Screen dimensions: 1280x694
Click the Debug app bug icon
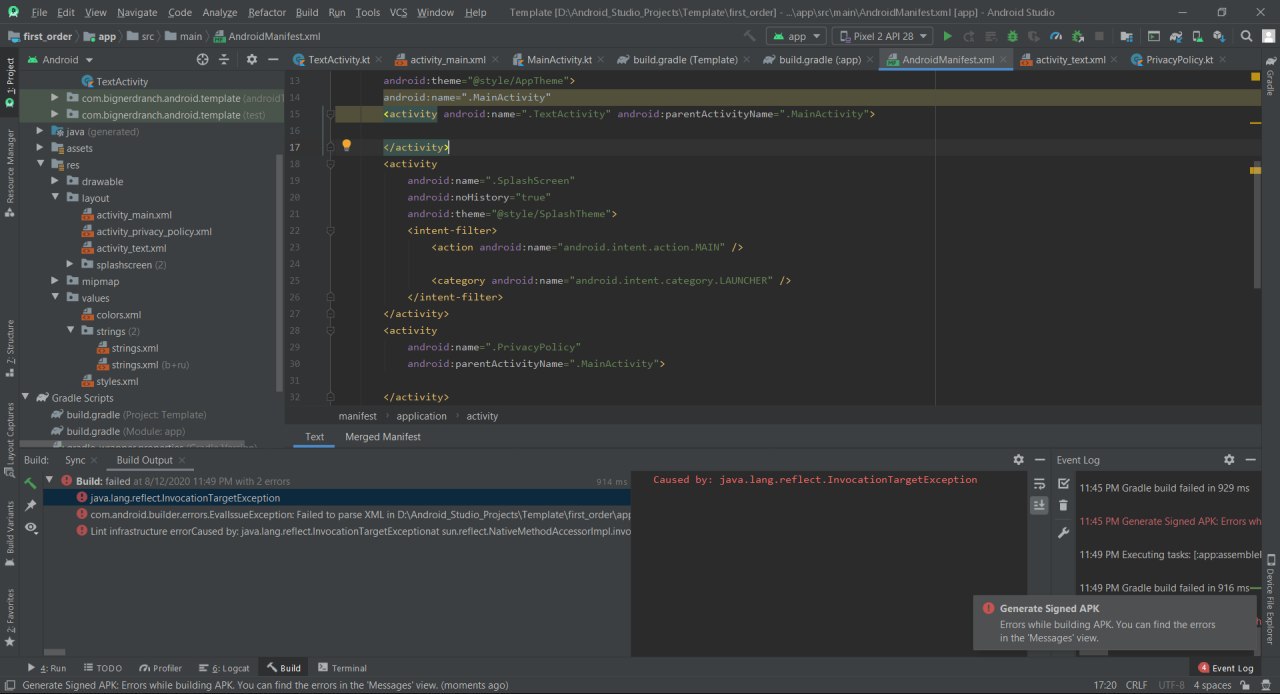[x=1012, y=36]
